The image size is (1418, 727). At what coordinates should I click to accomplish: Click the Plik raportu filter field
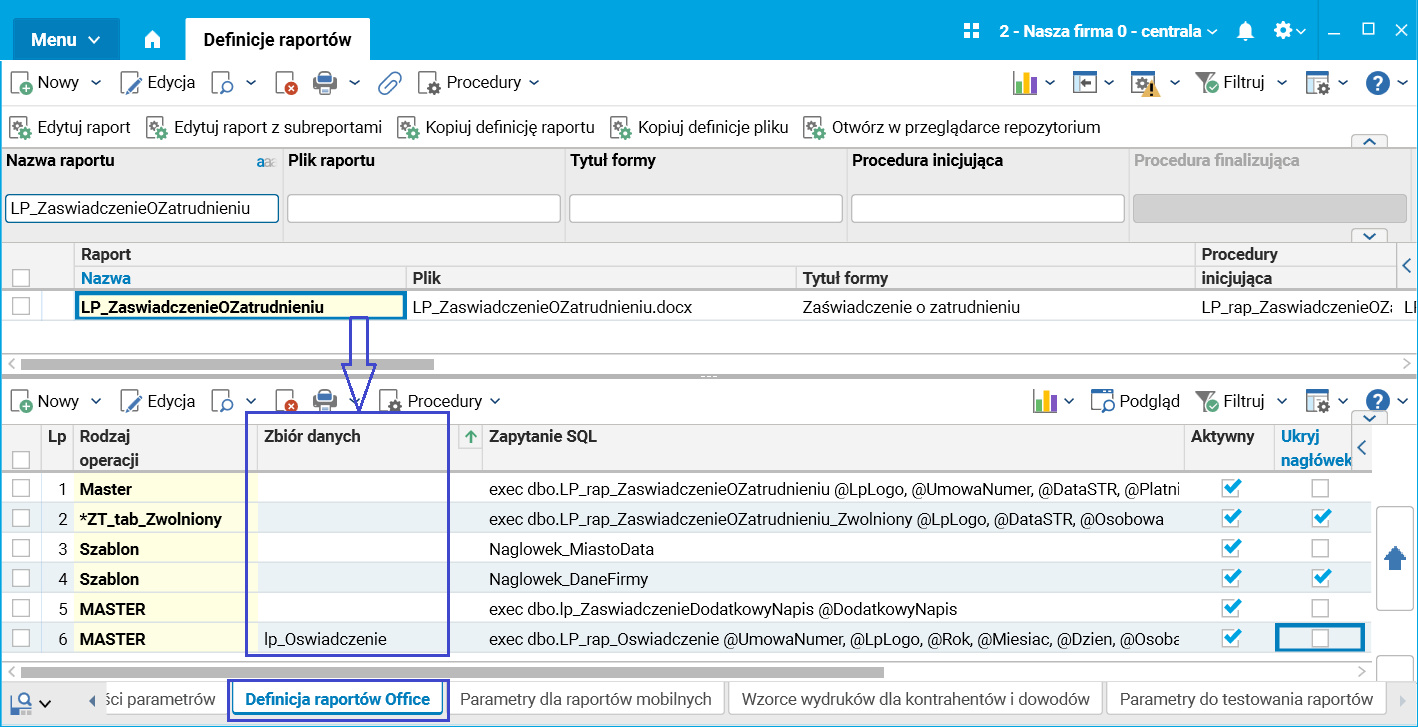(424, 208)
